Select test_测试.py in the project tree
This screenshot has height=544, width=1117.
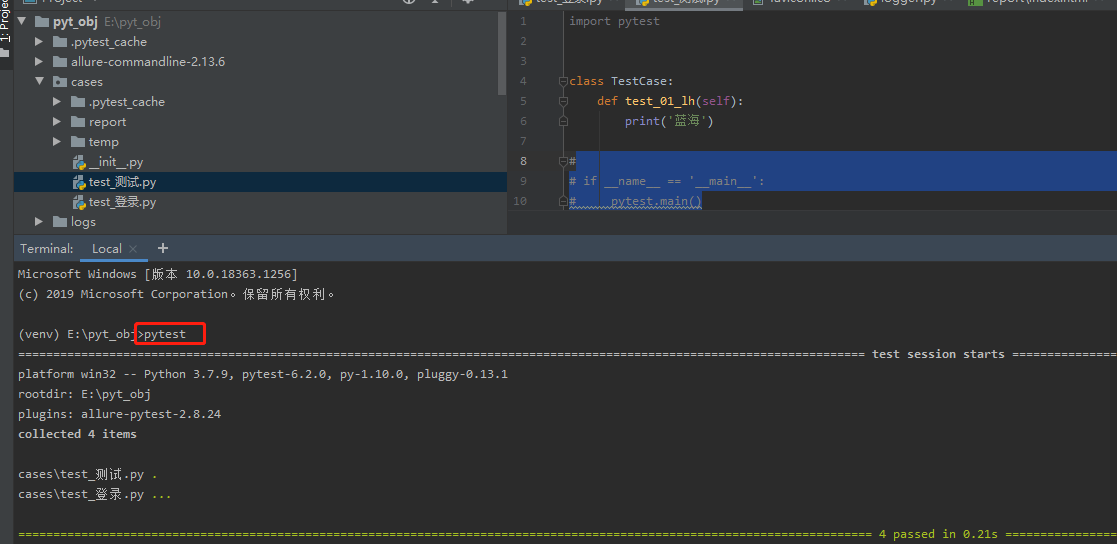click(123, 182)
